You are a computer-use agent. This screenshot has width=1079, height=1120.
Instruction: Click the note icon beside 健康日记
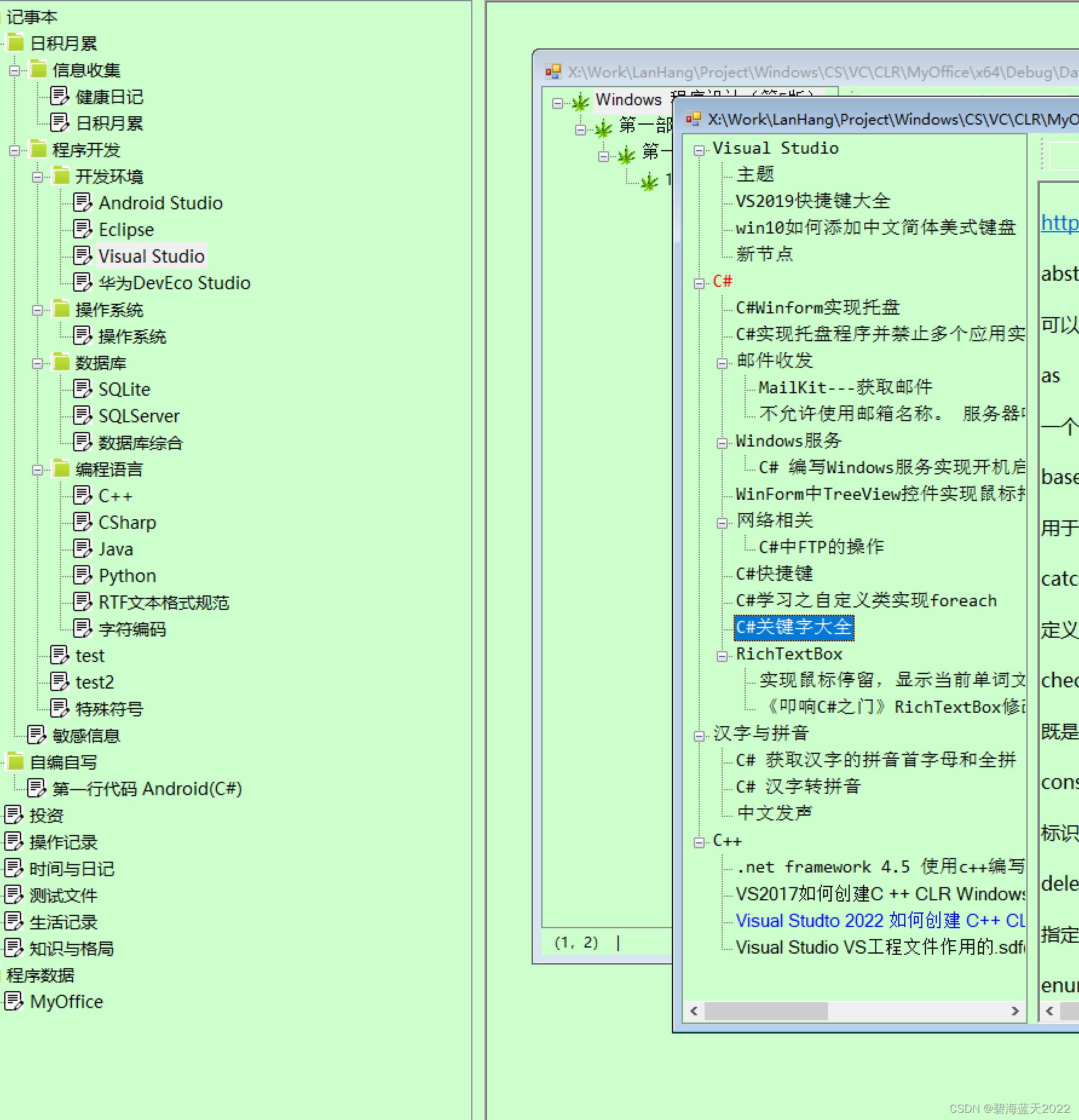pos(60,96)
